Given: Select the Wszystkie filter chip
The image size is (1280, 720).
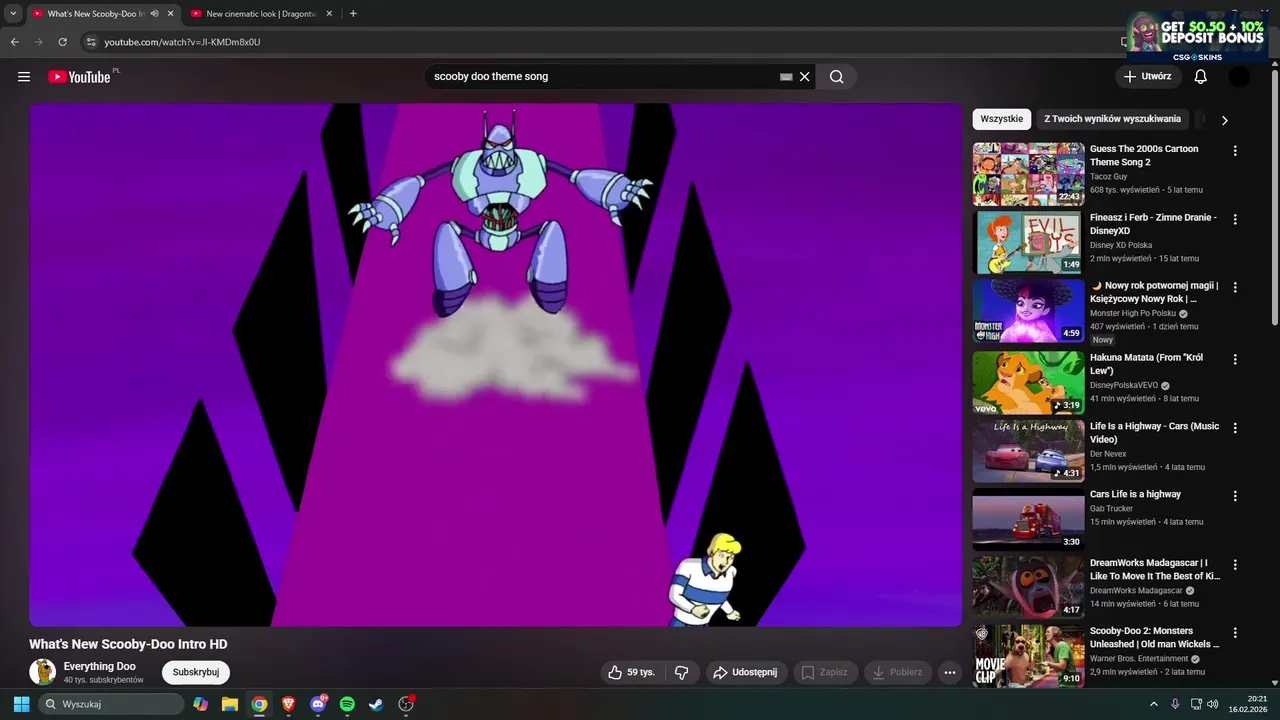Looking at the screenshot, I should 1002,119.
